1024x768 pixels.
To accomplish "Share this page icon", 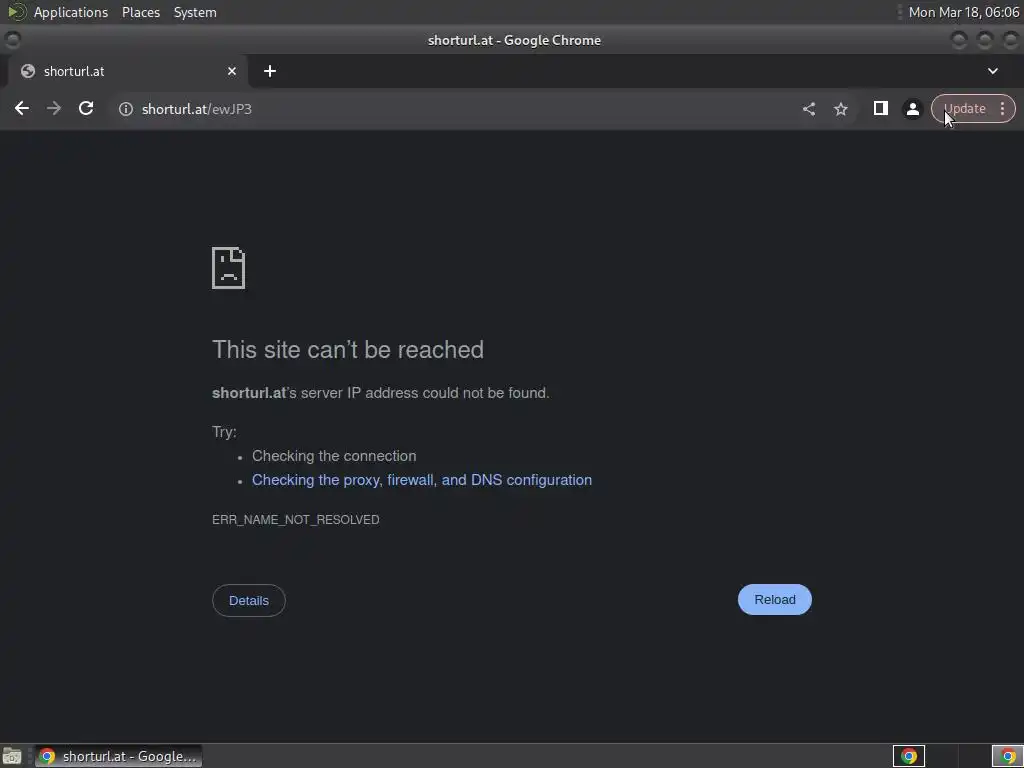I will (808, 109).
